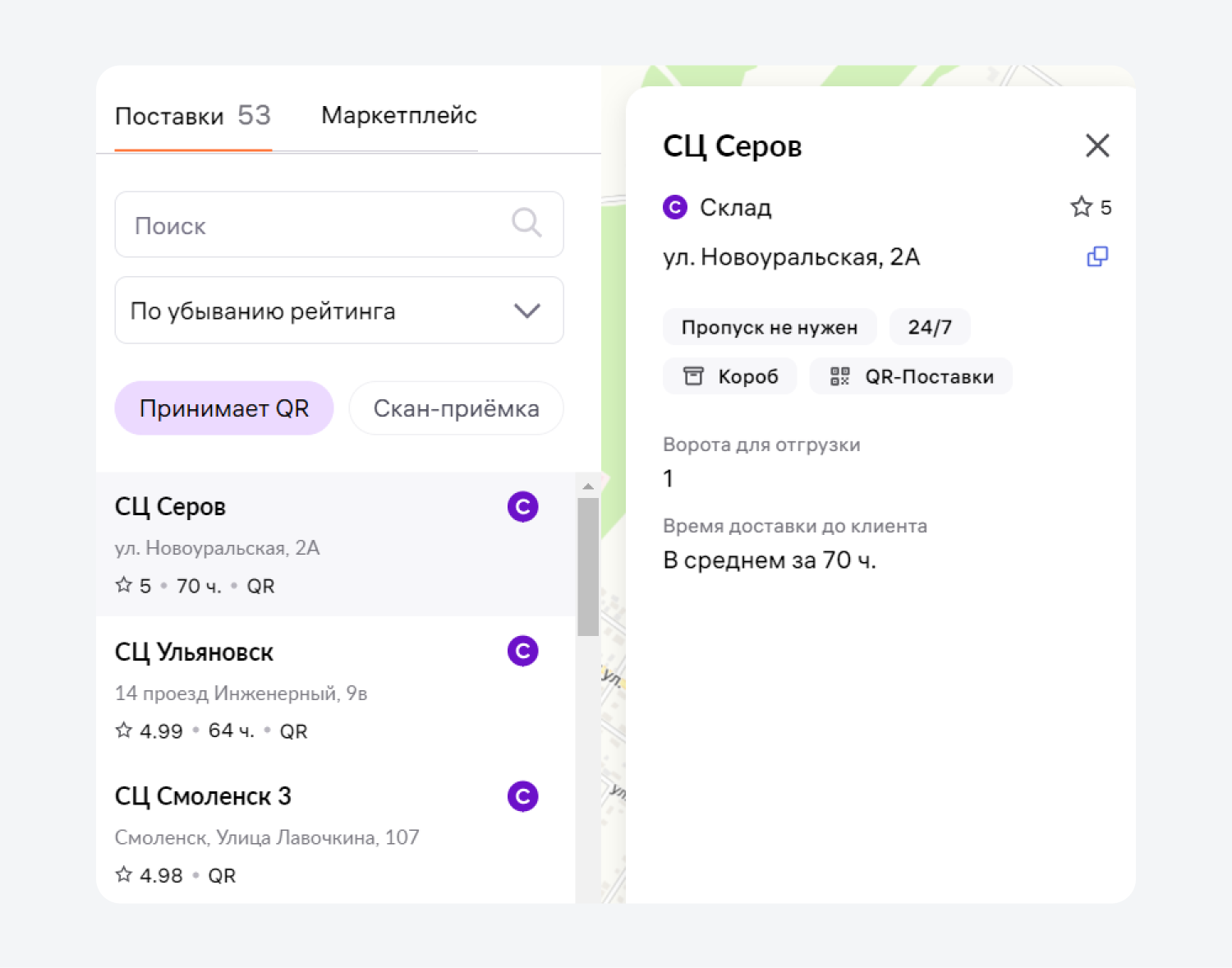Viewport: 1232px width, 968px height.
Task: Click the QR code icon in QR-Поставки chip
Action: click(x=839, y=376)
